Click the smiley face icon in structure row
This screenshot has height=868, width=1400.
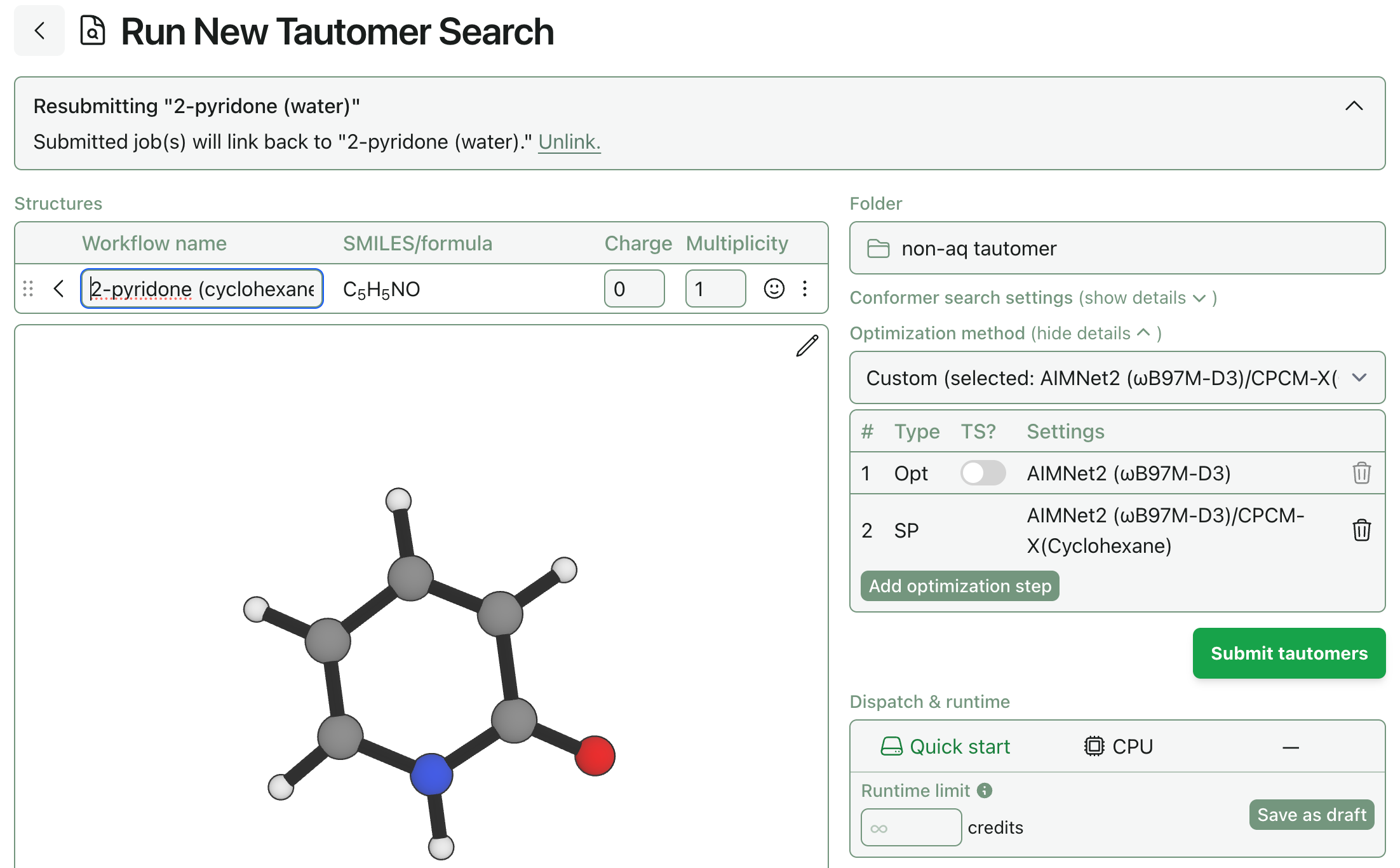(774, 289)
